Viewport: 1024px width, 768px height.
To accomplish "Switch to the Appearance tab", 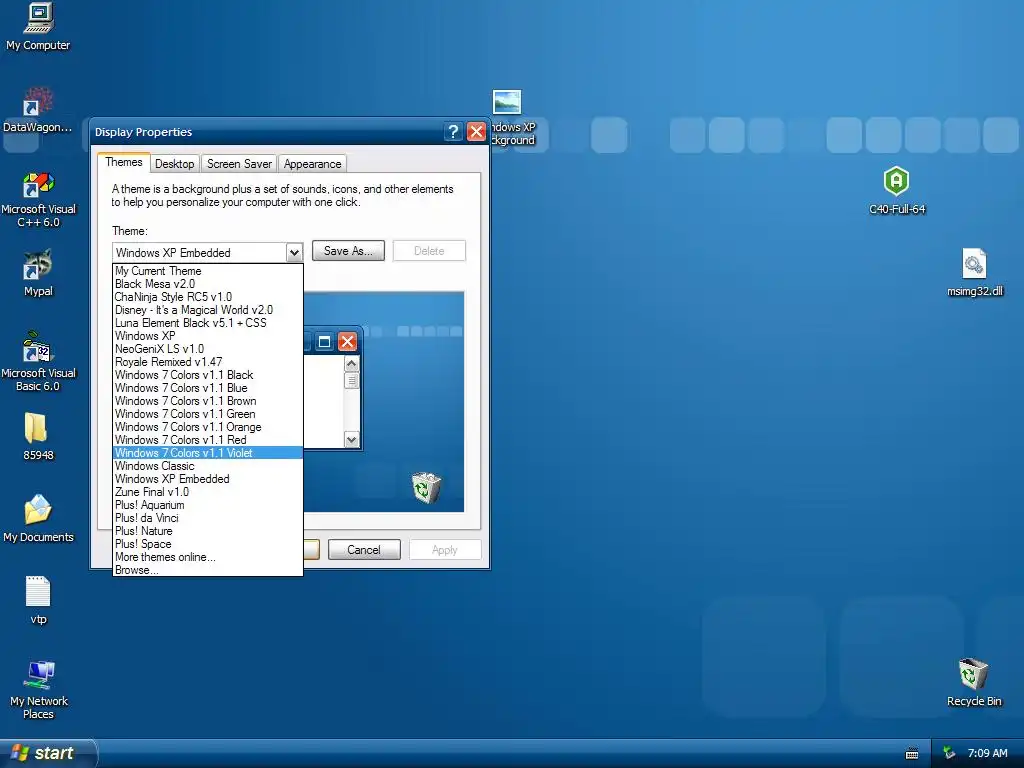I will coord(312,164).
